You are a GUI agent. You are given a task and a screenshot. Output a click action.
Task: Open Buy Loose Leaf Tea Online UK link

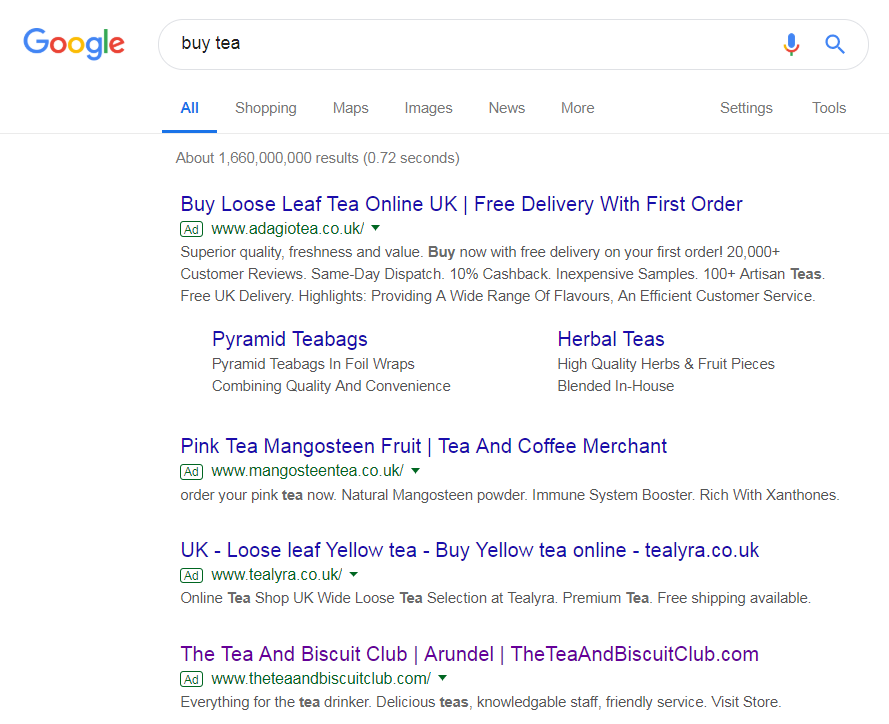coord(462,204)
